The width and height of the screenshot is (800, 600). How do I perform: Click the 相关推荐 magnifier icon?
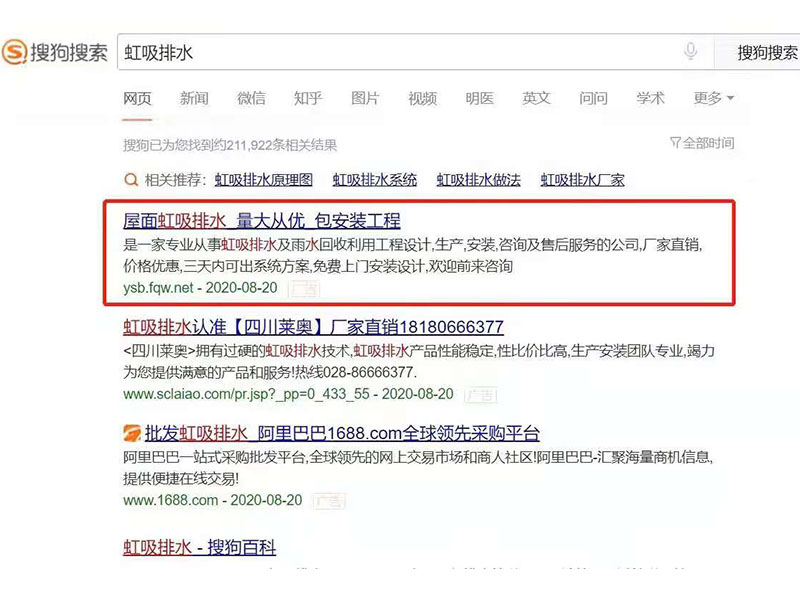[x=131, y=180]
